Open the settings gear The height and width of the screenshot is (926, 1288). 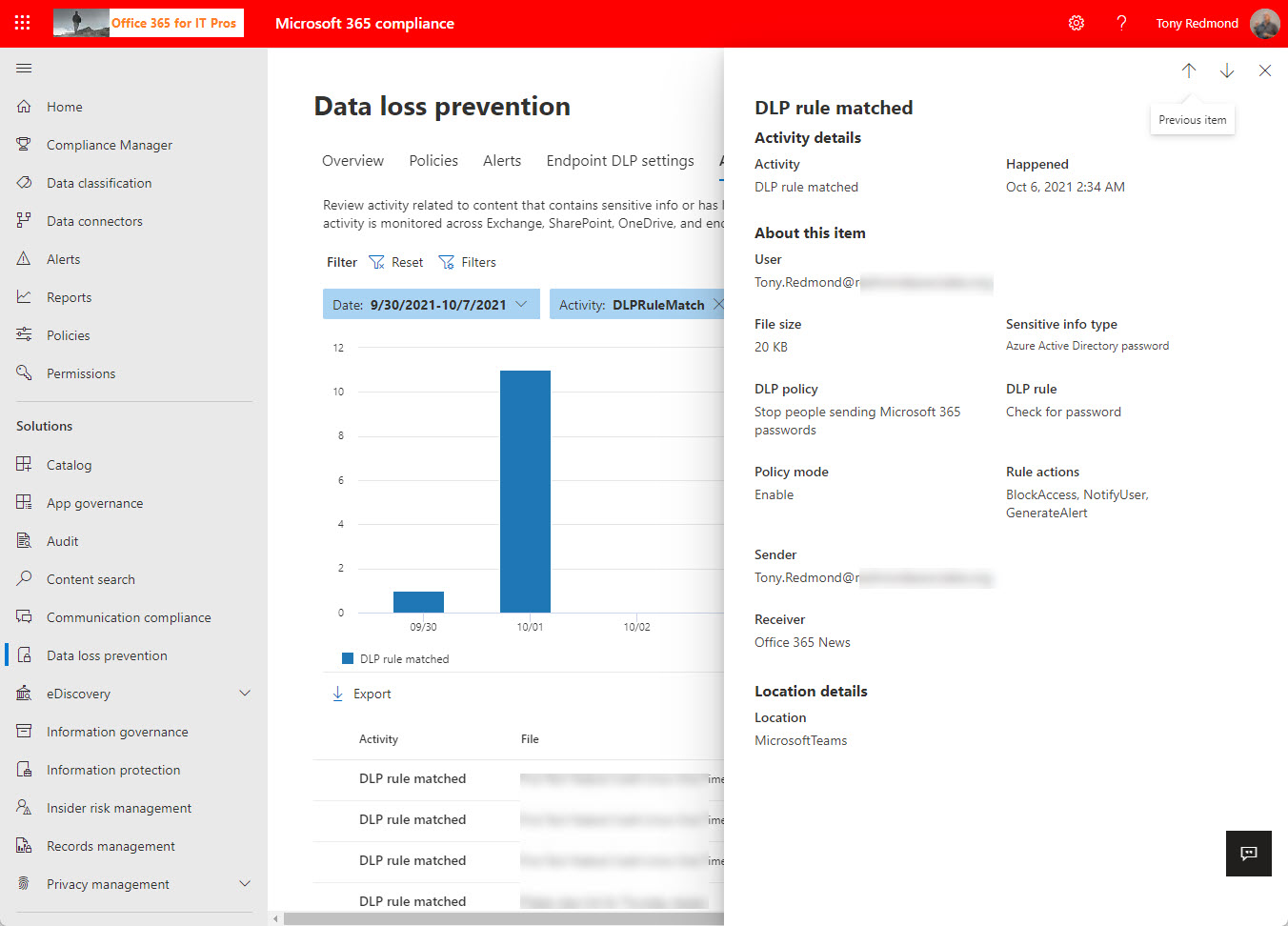coord(1076,23)
